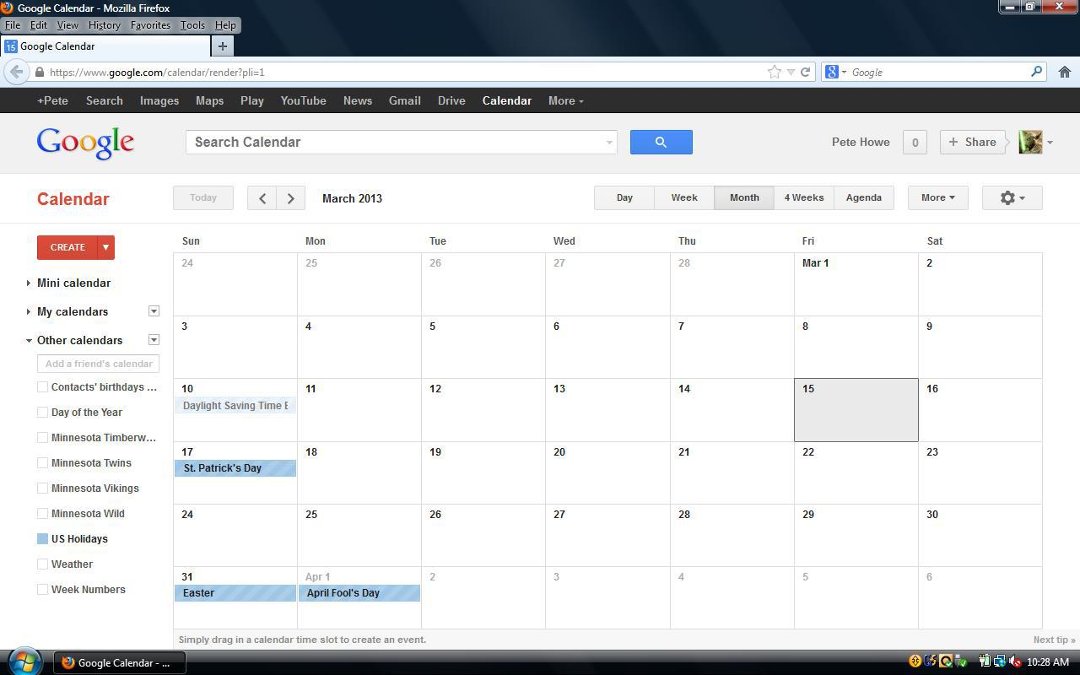Reload page with refresh icon

click(804, 72)
